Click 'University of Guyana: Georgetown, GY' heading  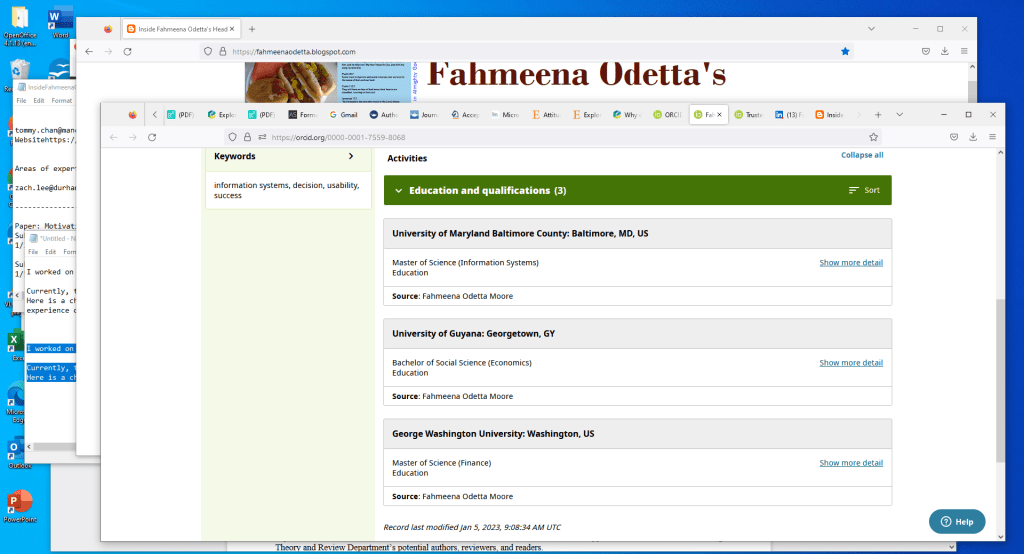click(x=473, y=333)
